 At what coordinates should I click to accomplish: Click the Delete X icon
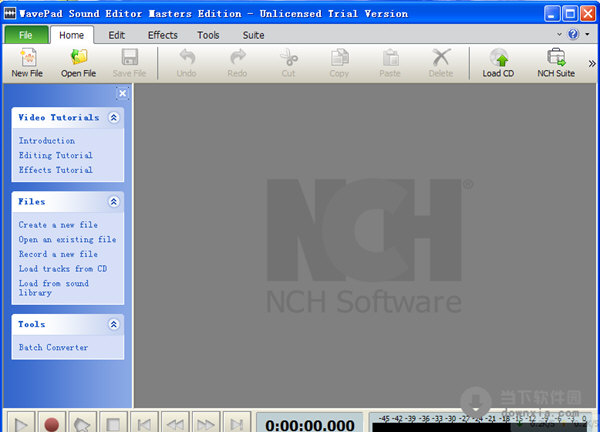441,57
